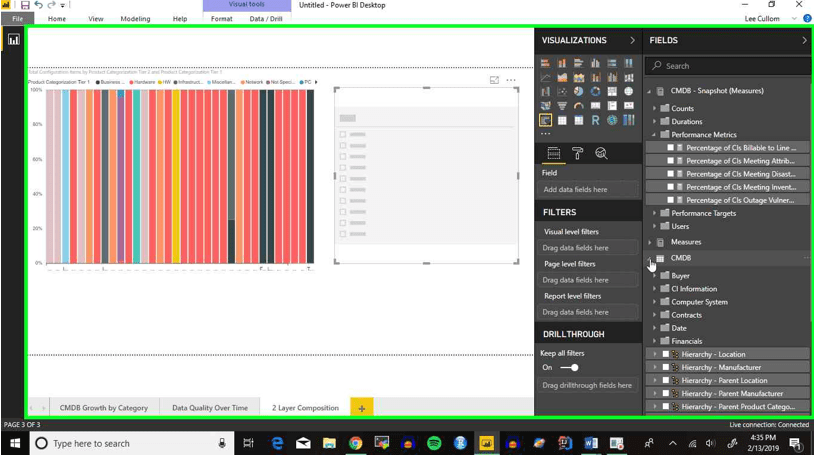
Task: Check Percentage of CIs Meeting Disast field
Action: click(x=671, y=174)
